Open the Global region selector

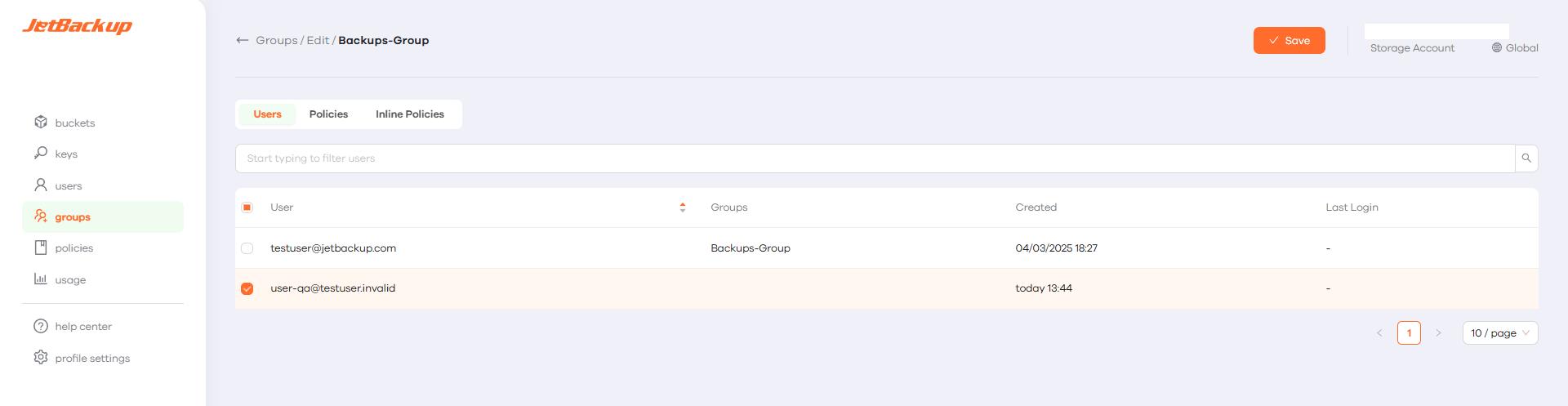[x=1515, y=48]
